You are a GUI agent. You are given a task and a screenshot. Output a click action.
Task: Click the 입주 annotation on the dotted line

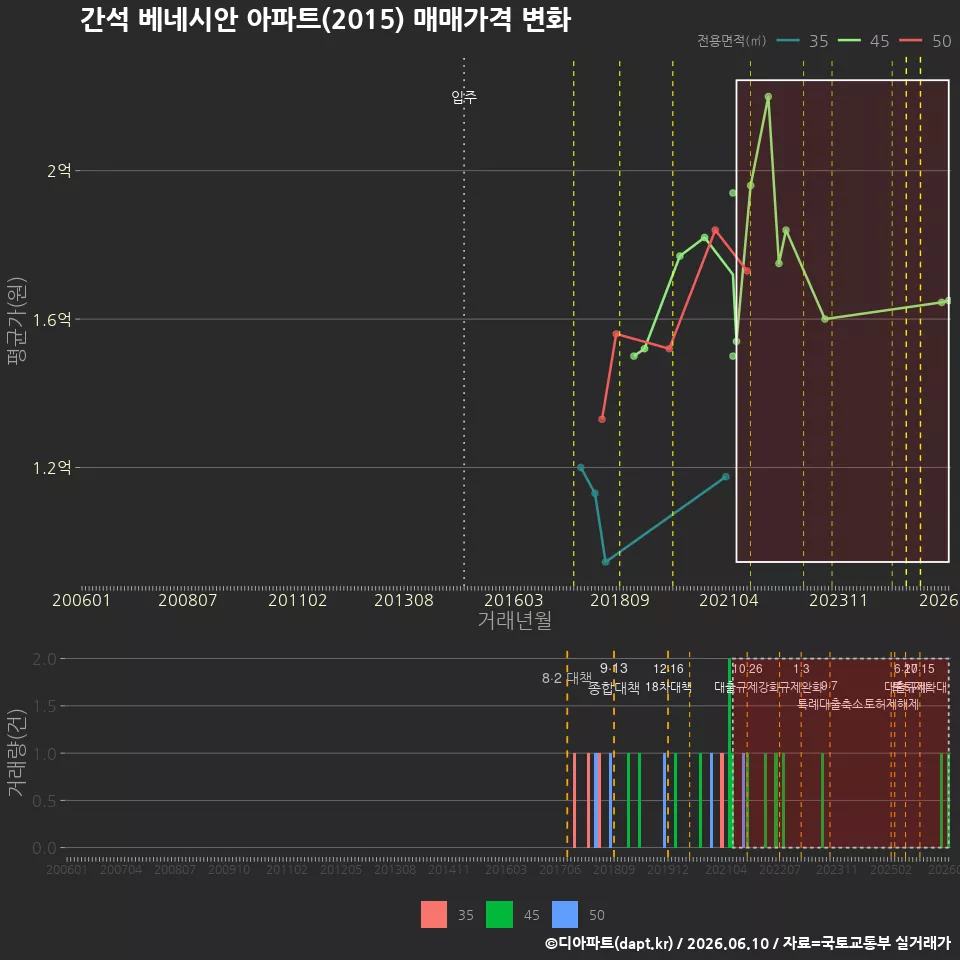pos(463,96)
